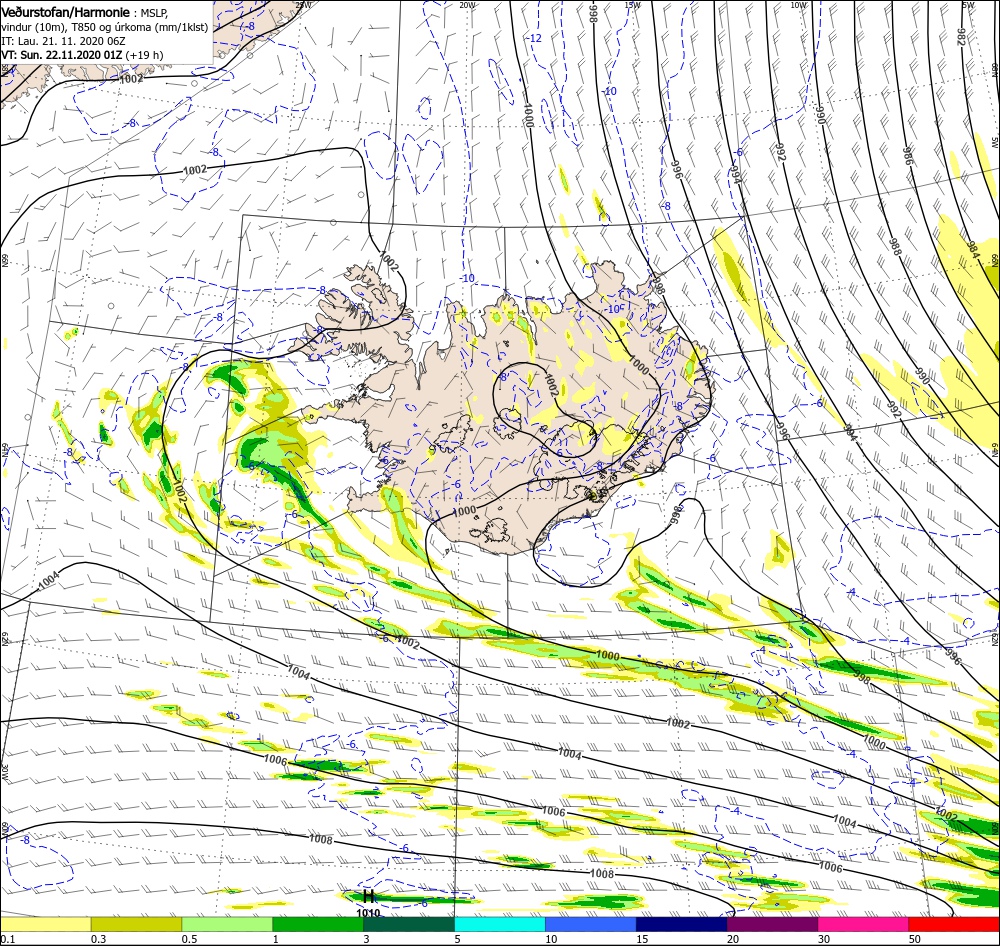Click the 982 isobar label
The image size is (1000, 946).
pyautogui.click(x=960, y=37)
